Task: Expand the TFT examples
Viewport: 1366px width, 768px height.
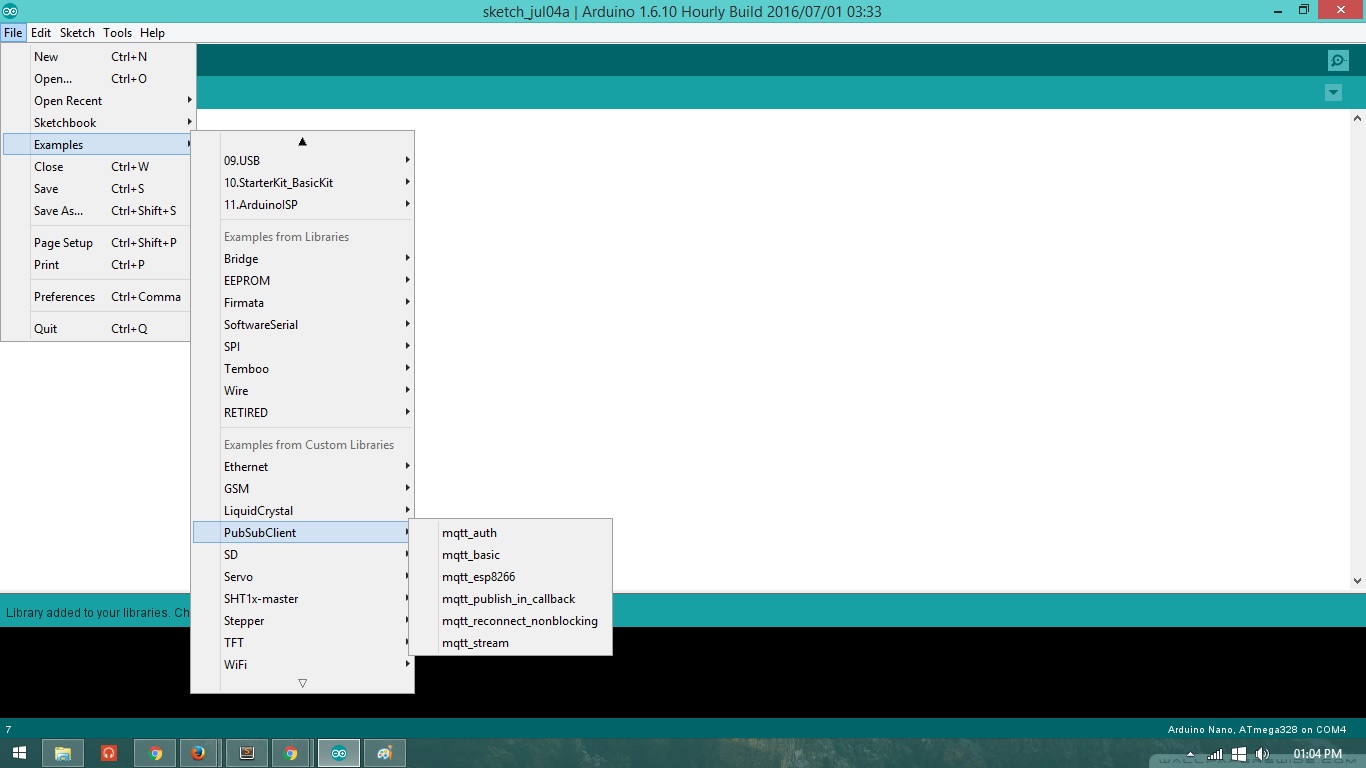Action: click(303, 643)
